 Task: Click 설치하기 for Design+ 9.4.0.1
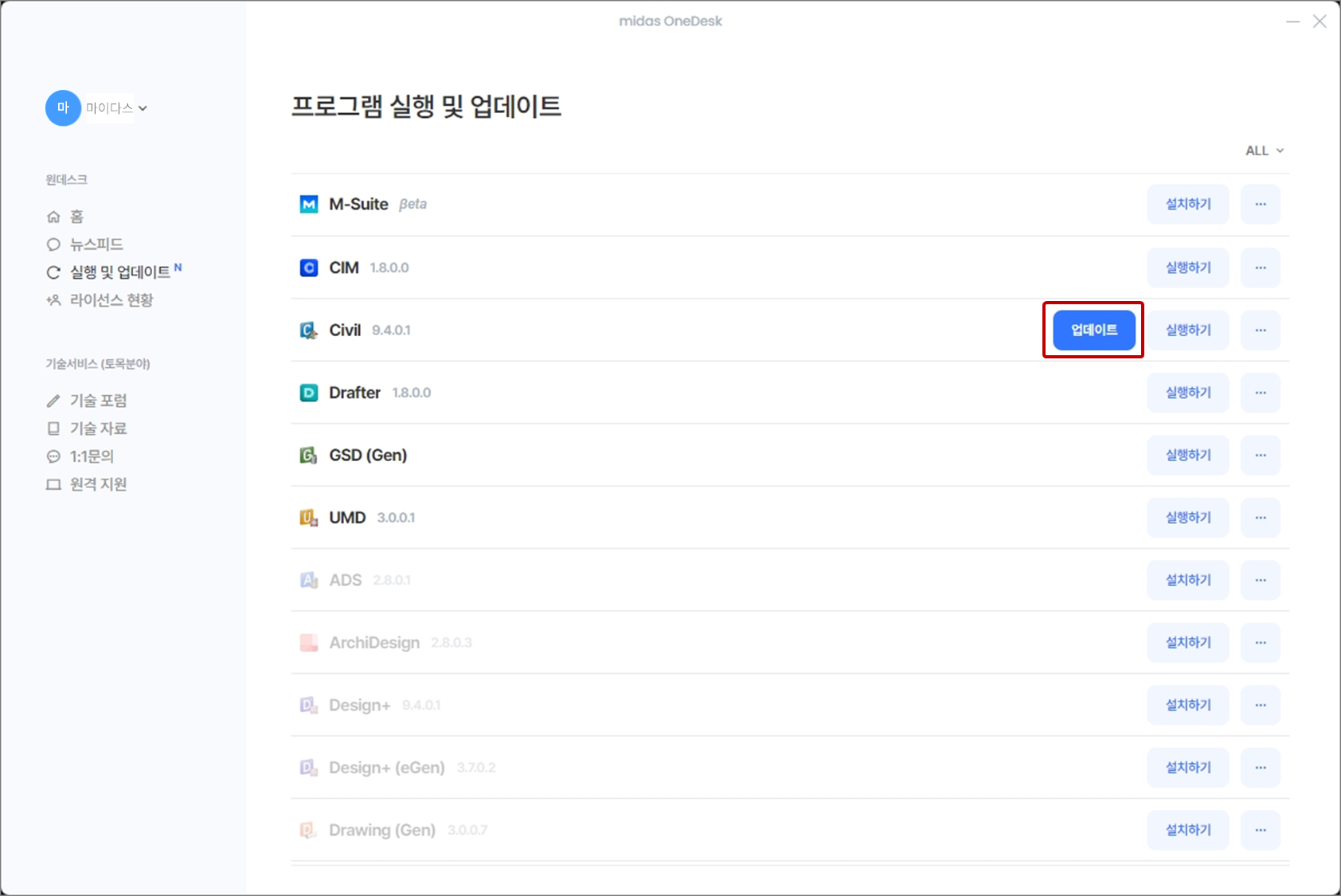(x=1188, y=705)
